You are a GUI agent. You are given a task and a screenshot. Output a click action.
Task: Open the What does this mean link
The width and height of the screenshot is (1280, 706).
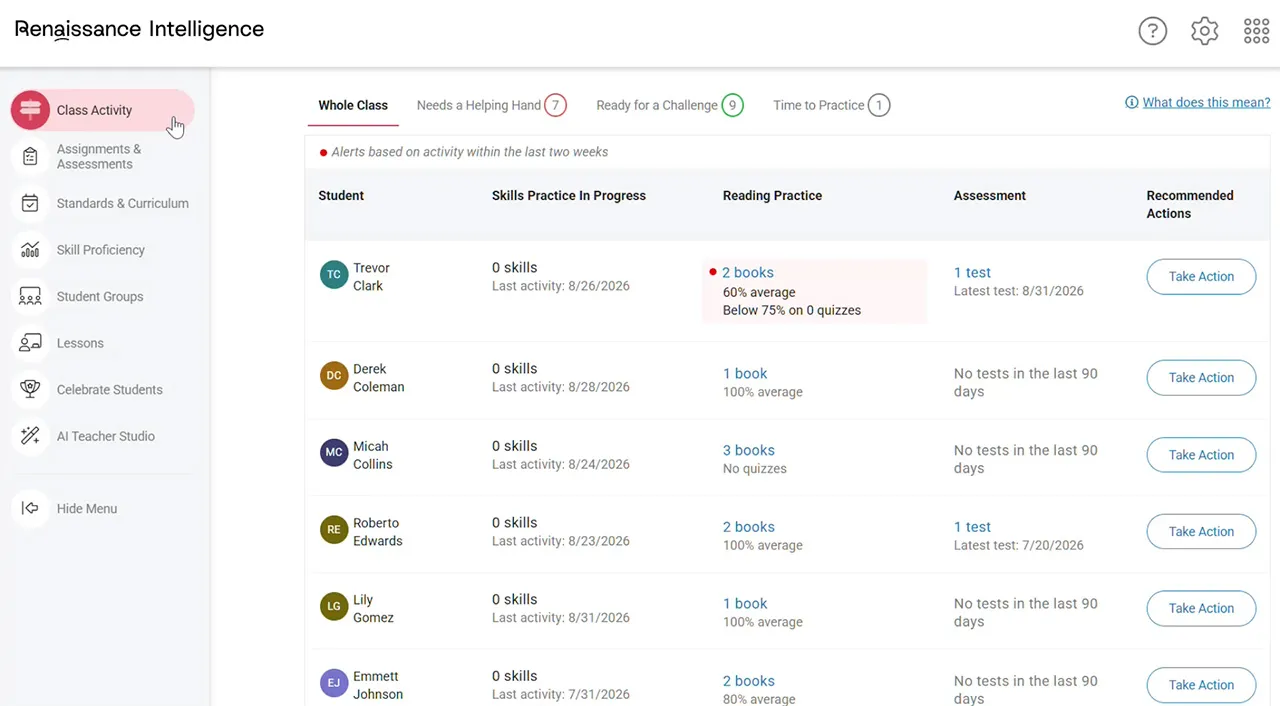[1206, 102]
